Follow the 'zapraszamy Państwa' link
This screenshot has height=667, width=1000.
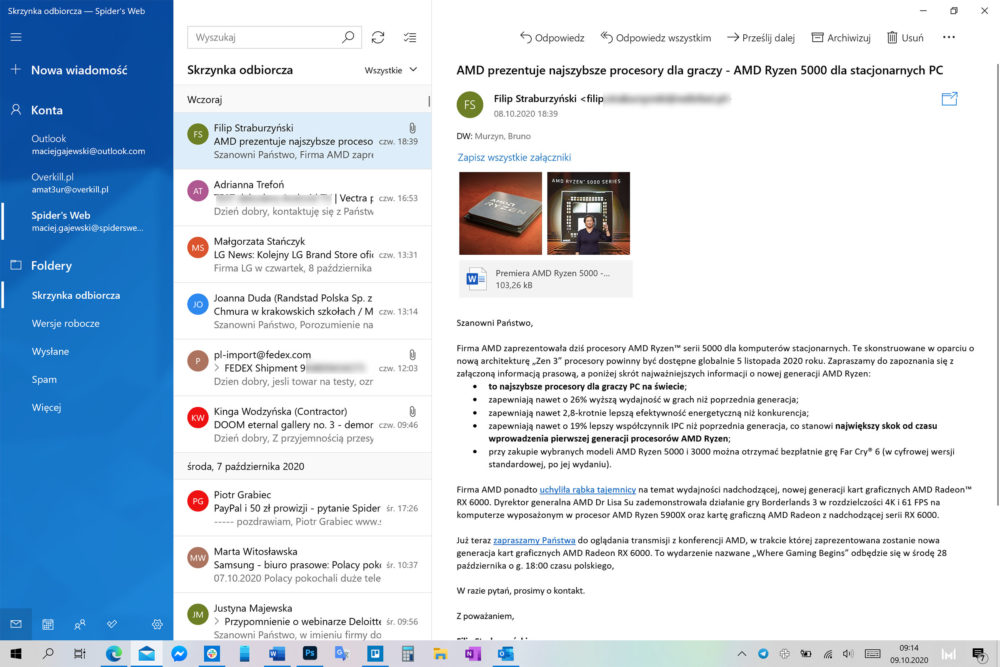[534, 540]
